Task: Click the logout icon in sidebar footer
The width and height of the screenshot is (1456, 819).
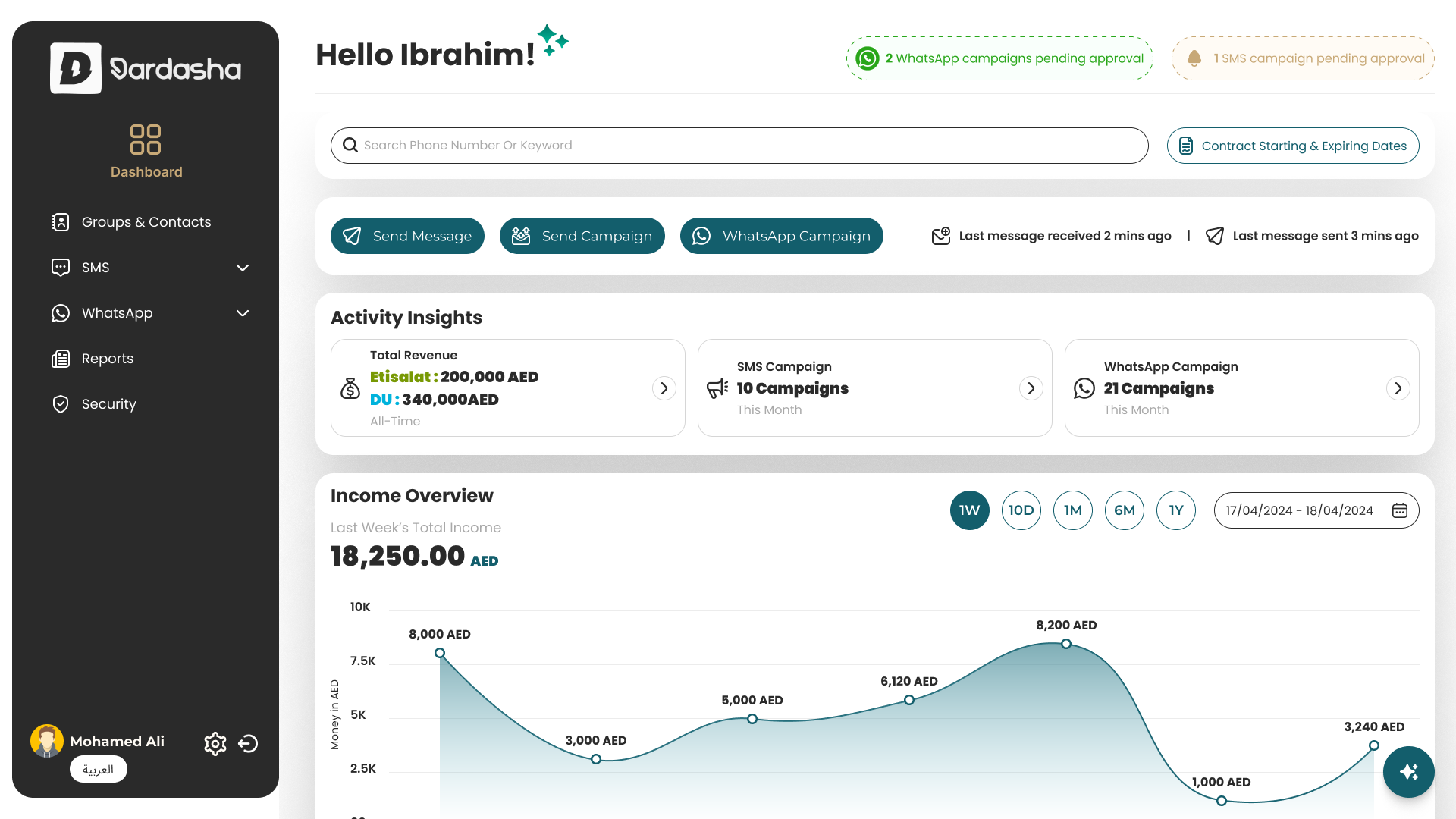Action: [248, 744]
